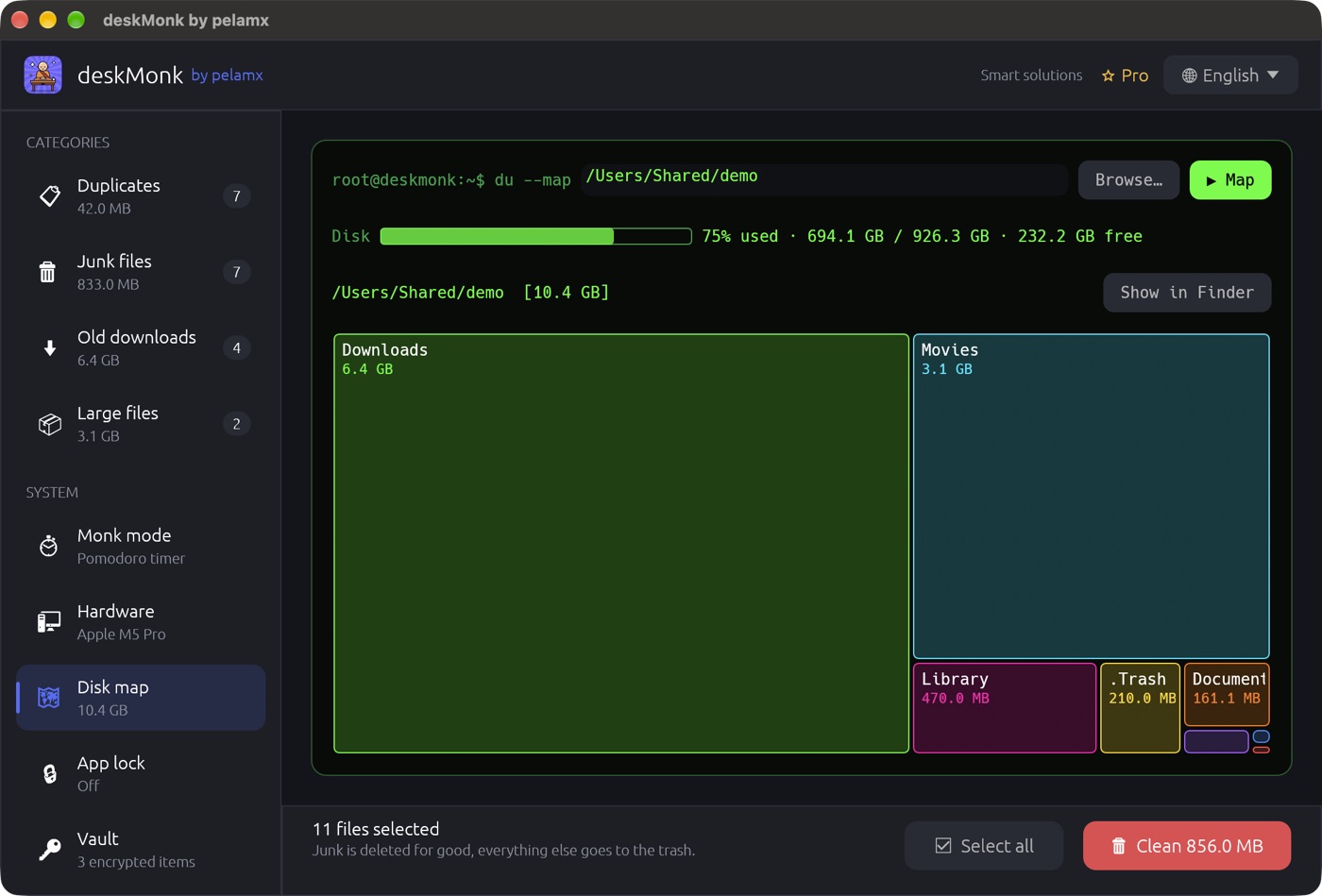1322x896 pixels.
Task: Switch to Monk mode Pomodoro timer
Action: 141,547
